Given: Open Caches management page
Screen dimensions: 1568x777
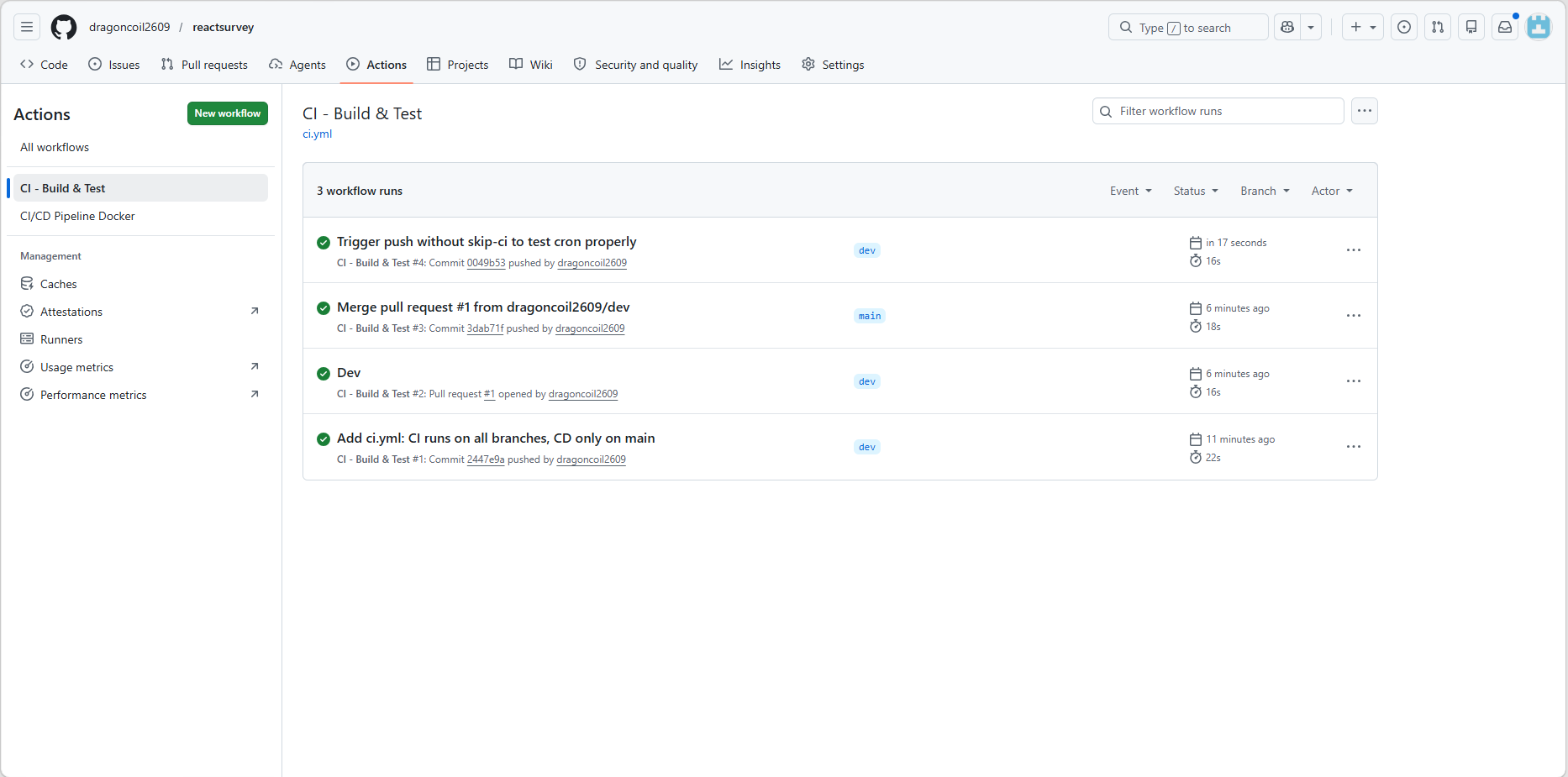Looking at the screenshot, I should 140,284.
